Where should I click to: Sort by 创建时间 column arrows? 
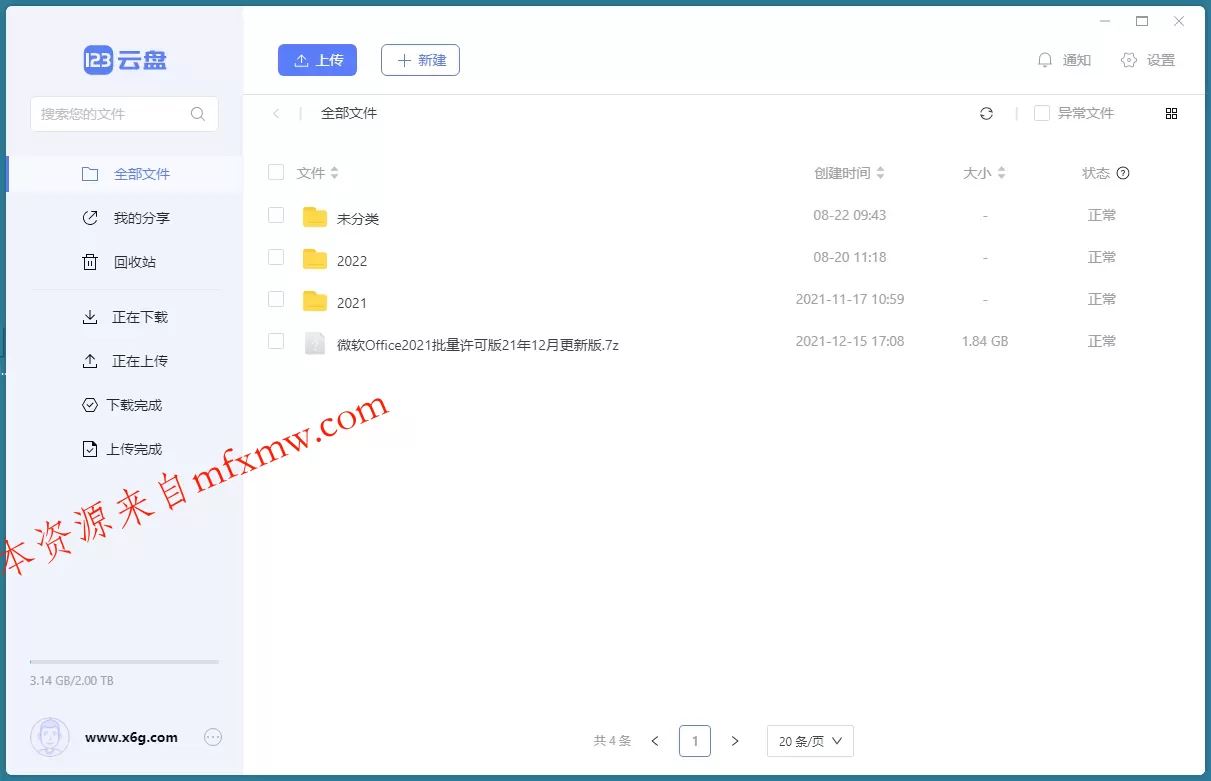point(881,173)
